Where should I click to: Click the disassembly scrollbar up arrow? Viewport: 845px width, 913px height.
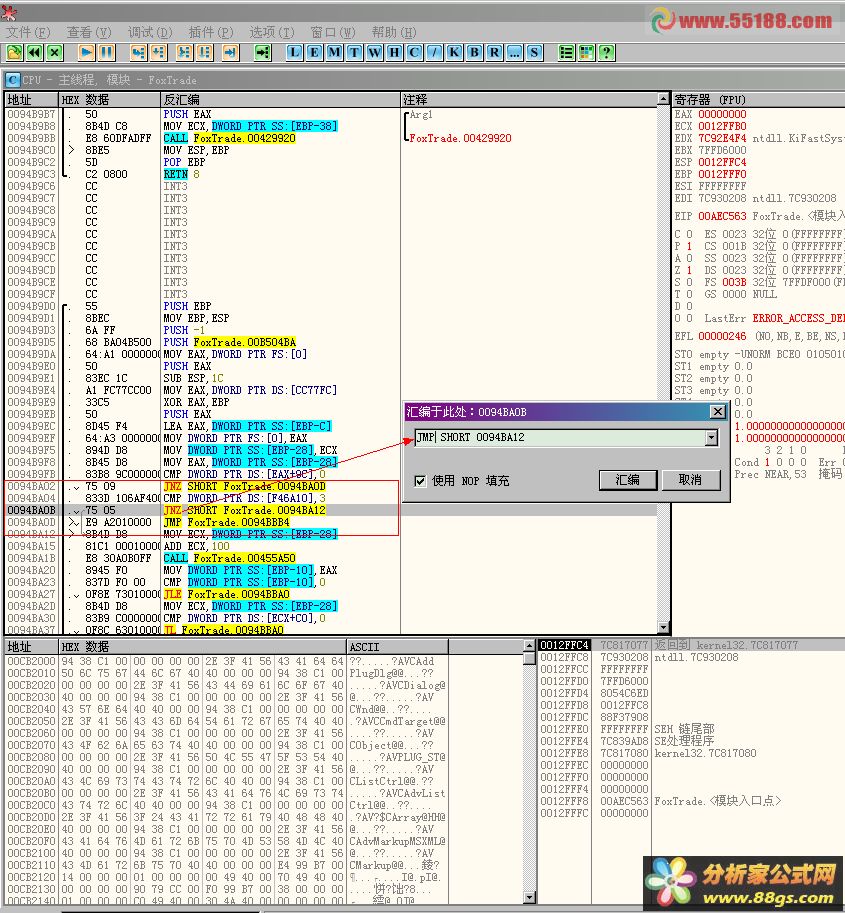point(663,99)
